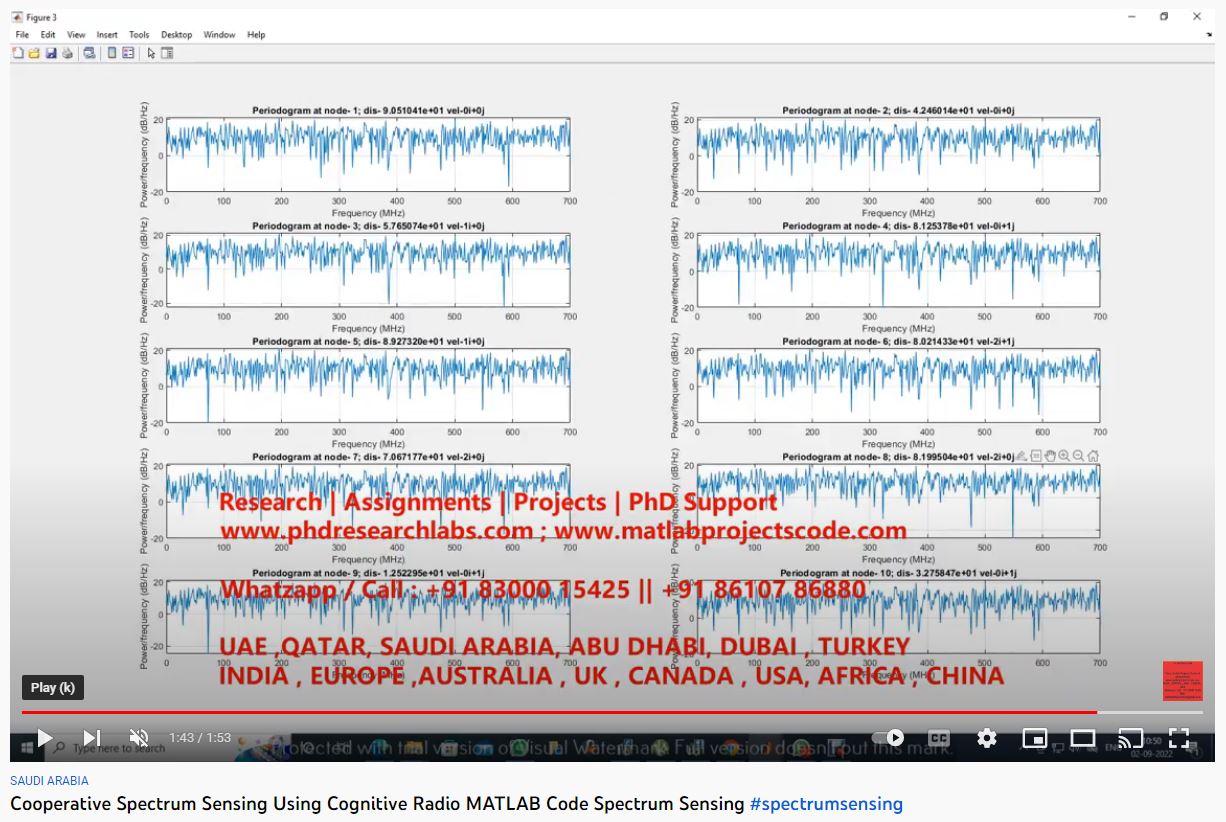Open the Tools menu in the Figure window
This screenshot has width=1226, height=822.
(x=139, y=35)
